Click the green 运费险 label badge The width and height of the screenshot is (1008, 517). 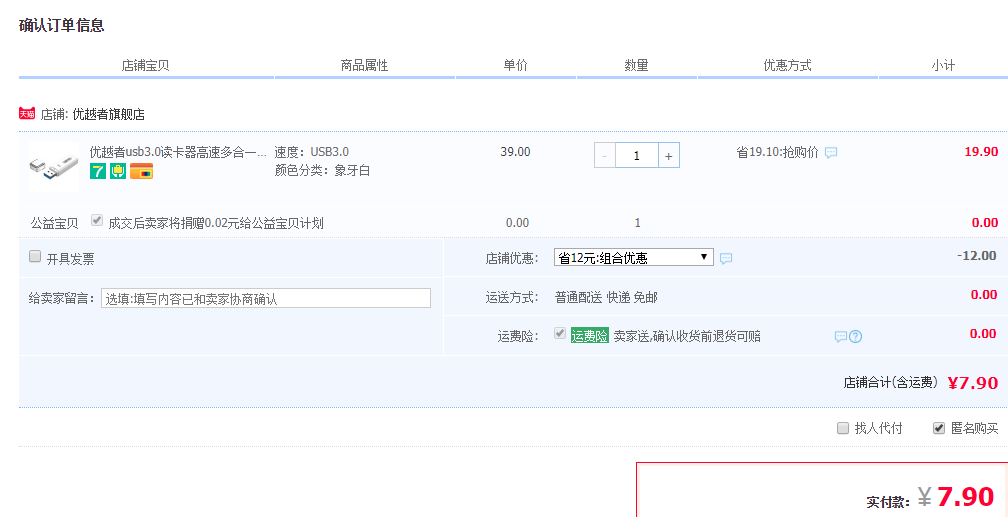coord(590,336)
